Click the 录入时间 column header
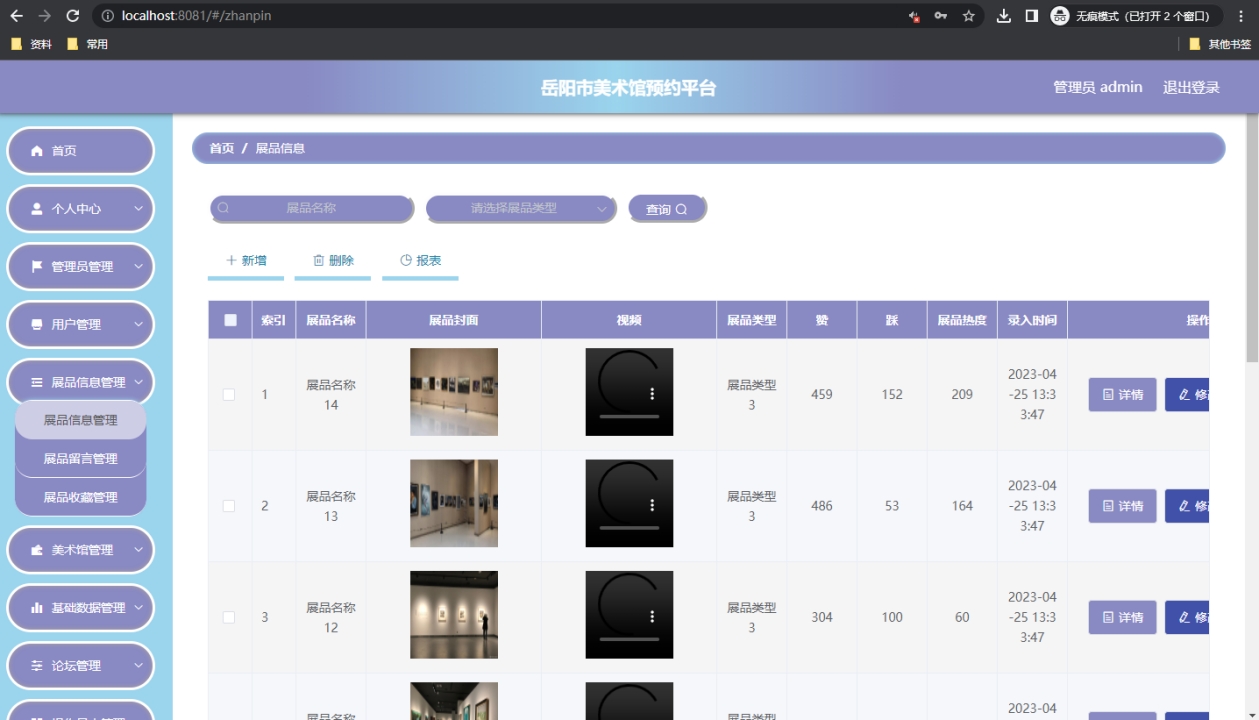The width and height of the screenshot is (1259, 720). coord(1032,320)
